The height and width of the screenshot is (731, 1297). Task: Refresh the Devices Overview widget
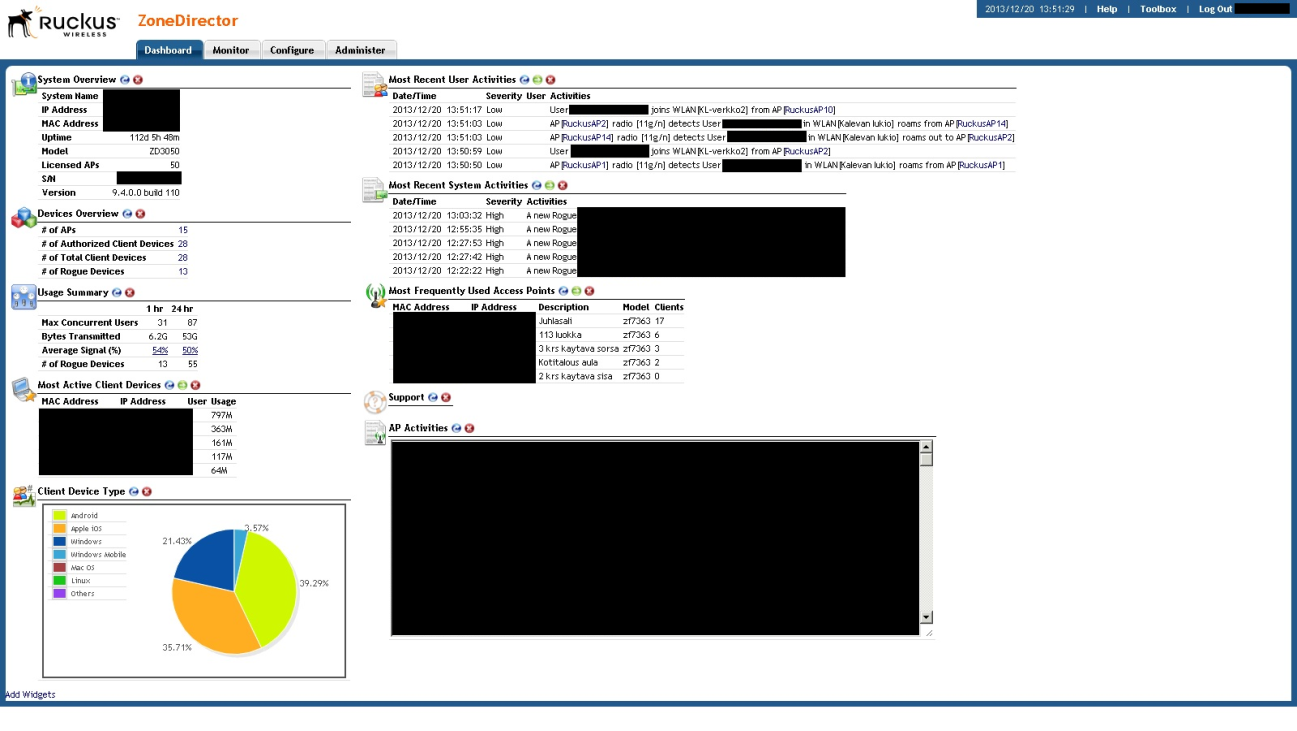pos(127,213)
